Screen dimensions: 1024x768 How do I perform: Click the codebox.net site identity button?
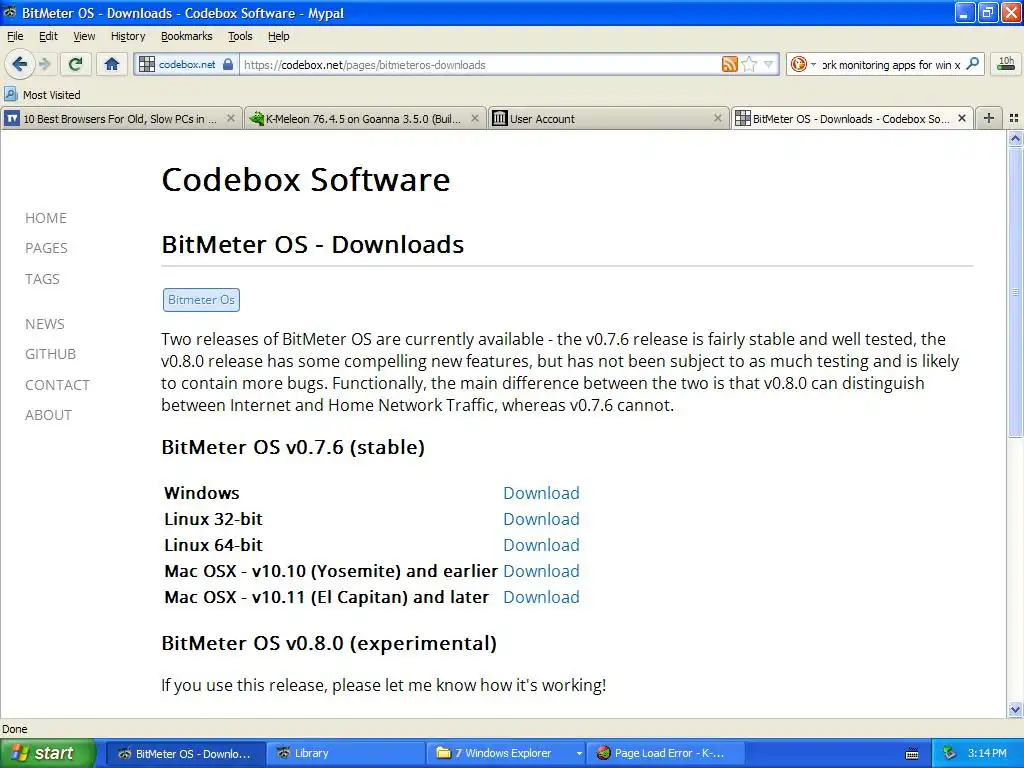[x=186, y=65]
